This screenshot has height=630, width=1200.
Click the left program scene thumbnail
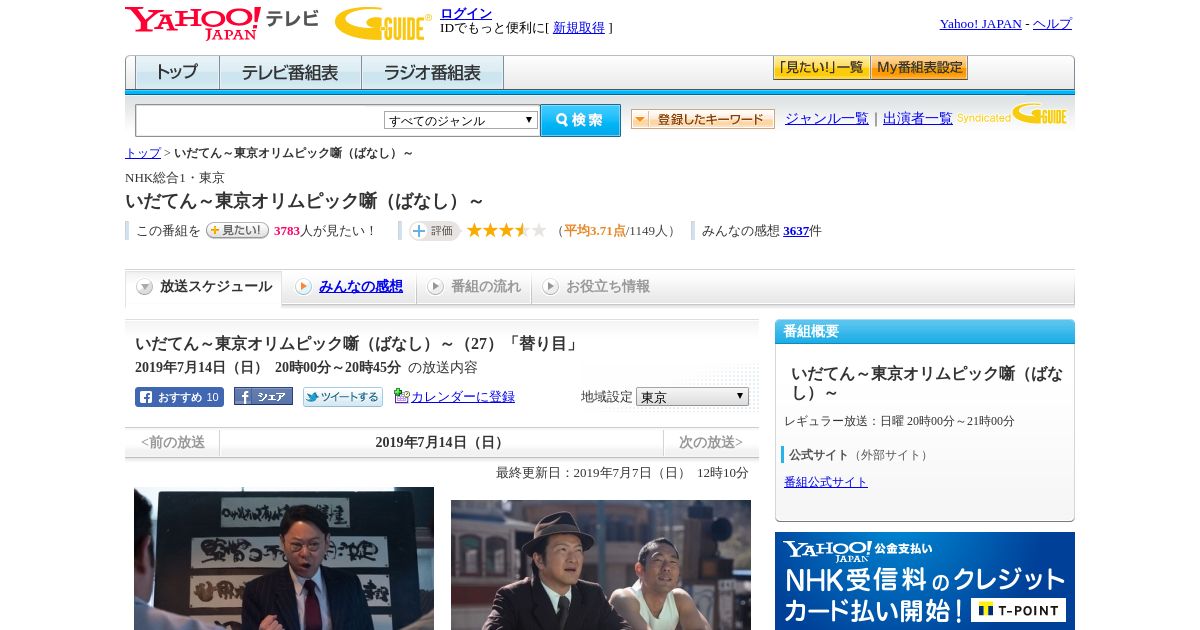point(284,558)
